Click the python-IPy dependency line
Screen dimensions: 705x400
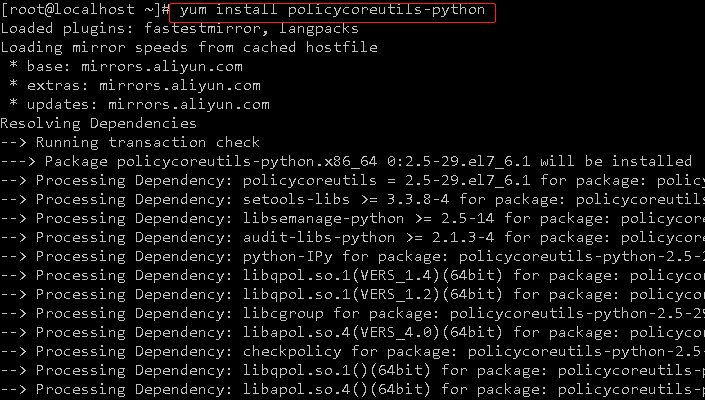click(x=352, y=257)
